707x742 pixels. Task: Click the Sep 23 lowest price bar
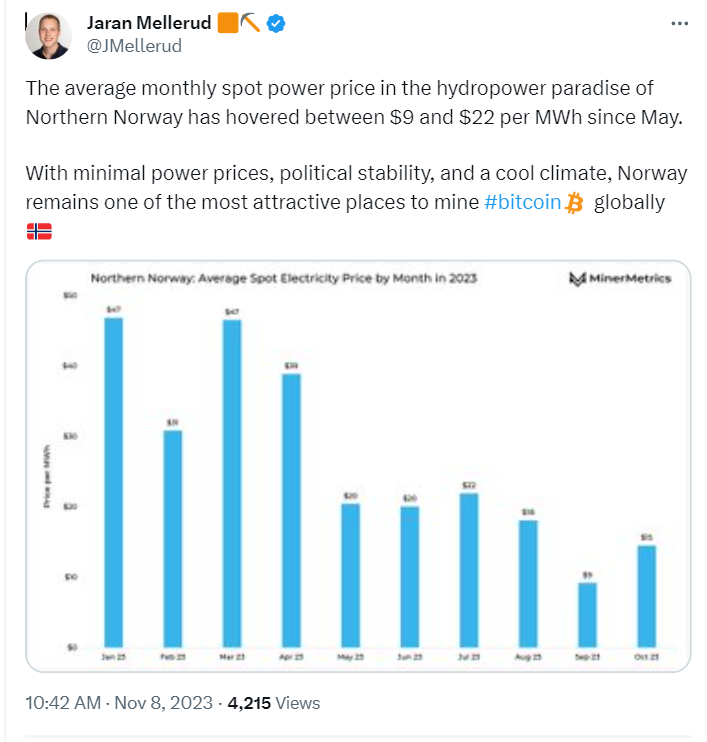(x=587, y=615)
